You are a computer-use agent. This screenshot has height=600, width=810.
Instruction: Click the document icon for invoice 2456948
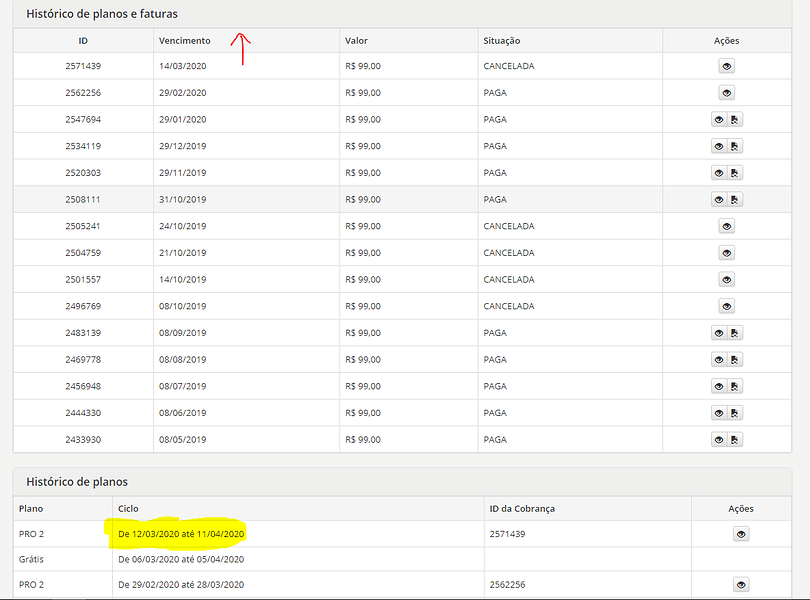tap(735, 386)
